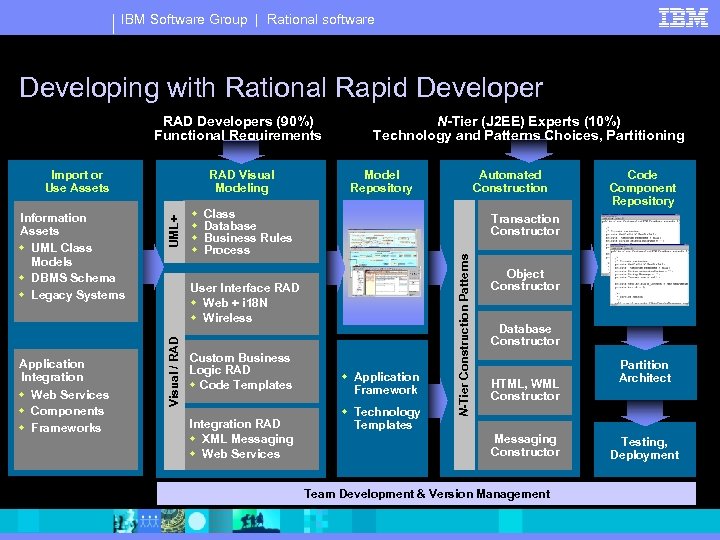Click the down arrow above Testing, Deployment

click(x=645, y=413)
